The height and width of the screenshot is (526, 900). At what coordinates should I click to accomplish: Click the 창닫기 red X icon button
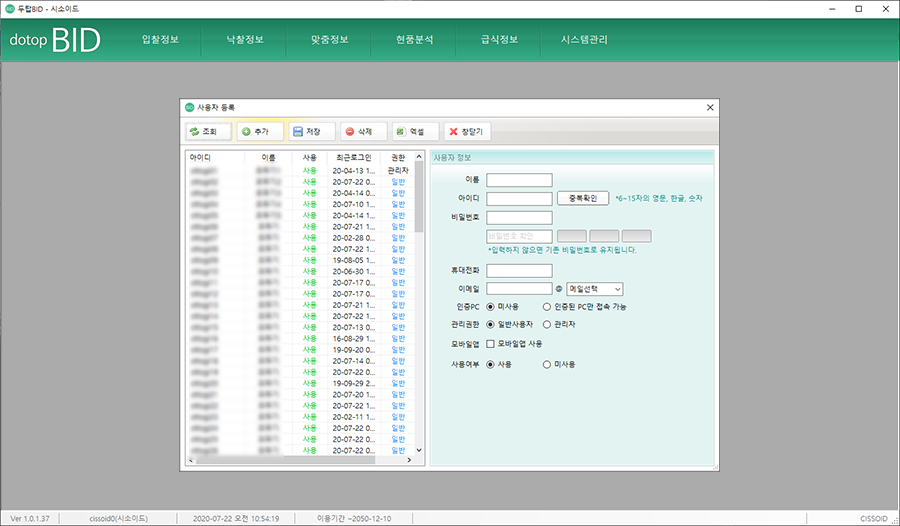[x=467, y=131]
